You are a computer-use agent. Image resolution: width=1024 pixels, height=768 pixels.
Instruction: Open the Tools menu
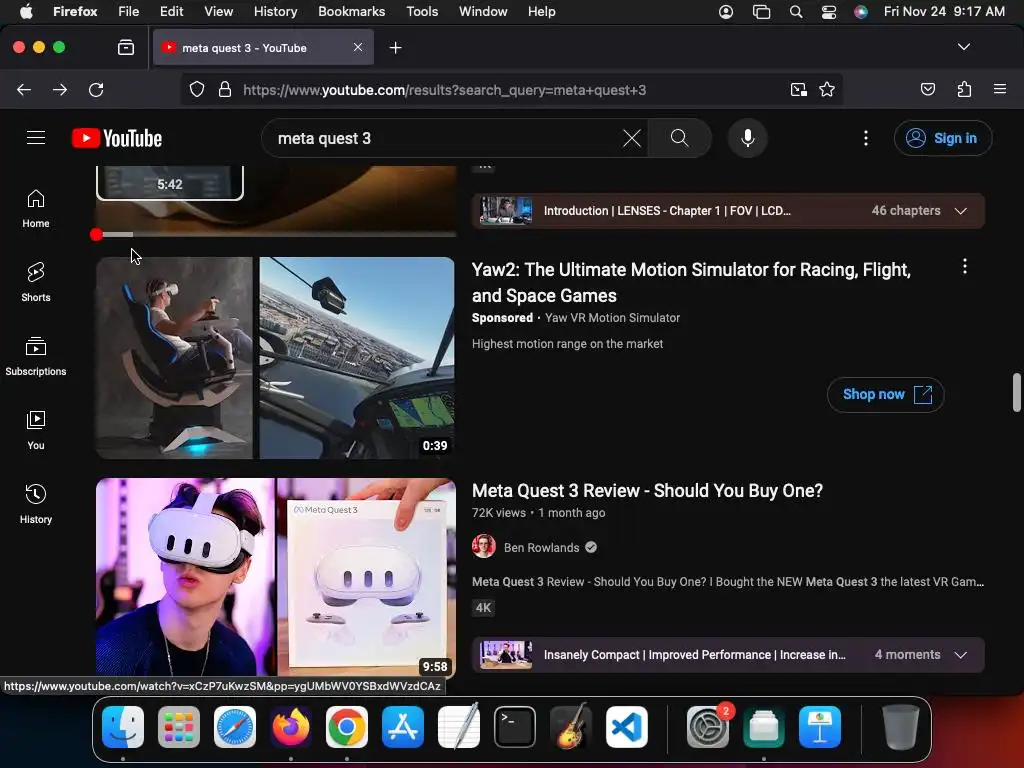[x=422, y=11]
